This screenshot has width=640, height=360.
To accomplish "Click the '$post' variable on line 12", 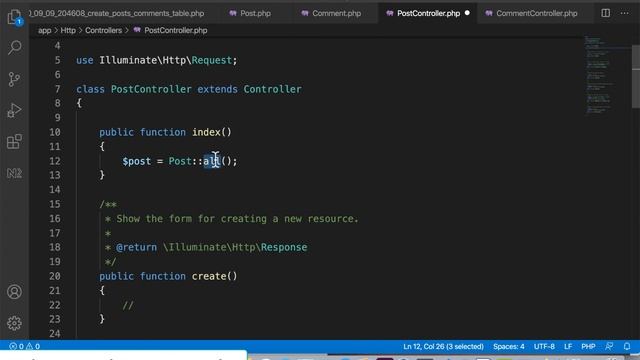I will click(x=137, y=161).
